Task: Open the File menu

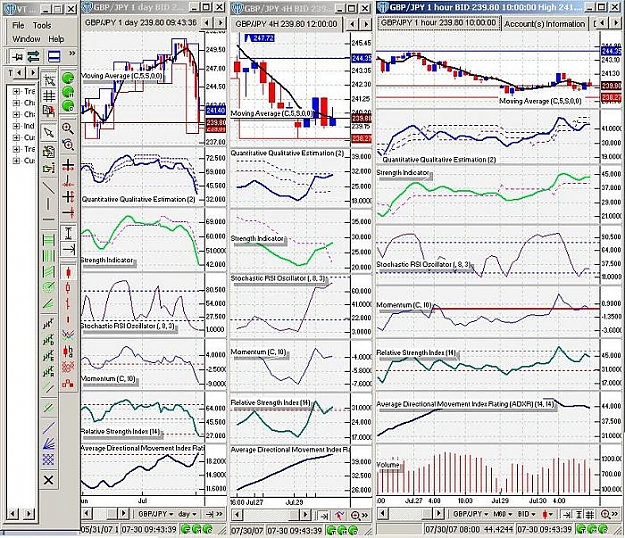Action: [x=18, y=26]
